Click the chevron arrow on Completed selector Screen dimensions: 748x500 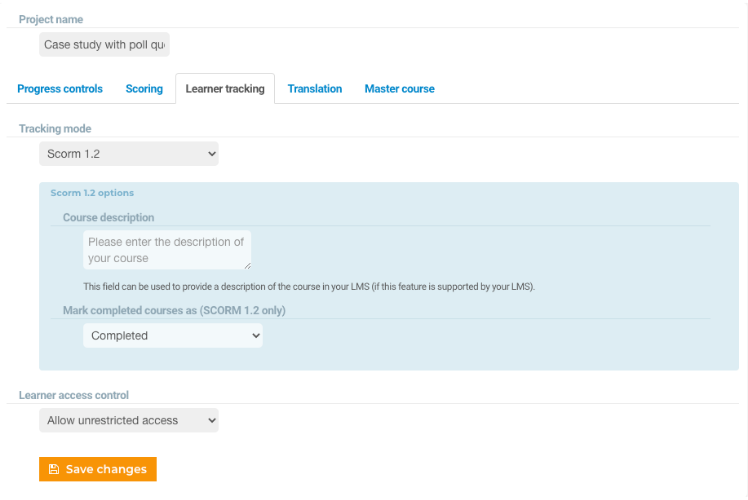256,335
